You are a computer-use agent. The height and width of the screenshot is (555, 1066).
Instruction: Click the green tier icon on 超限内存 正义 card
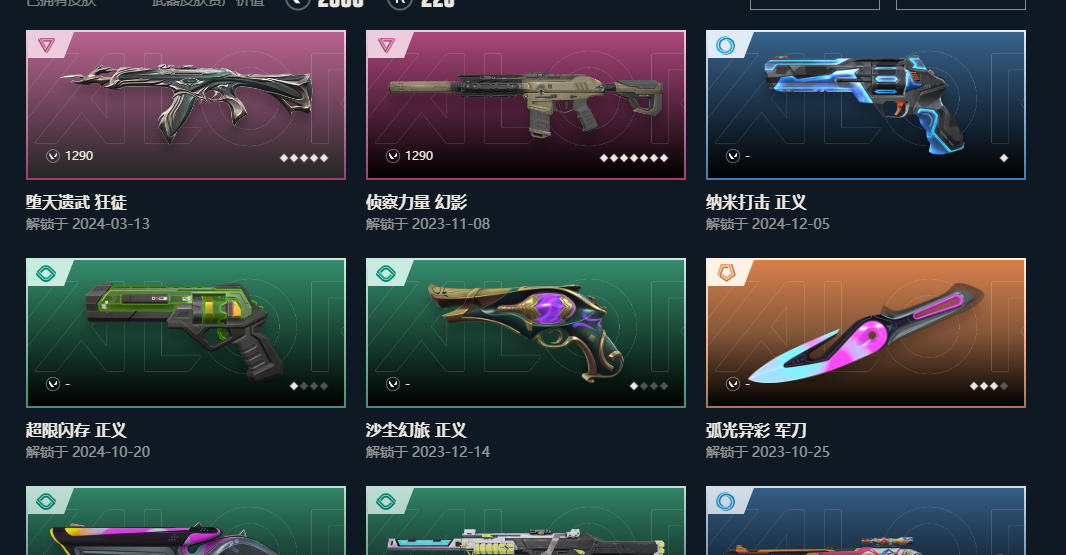tap(46, 273)
